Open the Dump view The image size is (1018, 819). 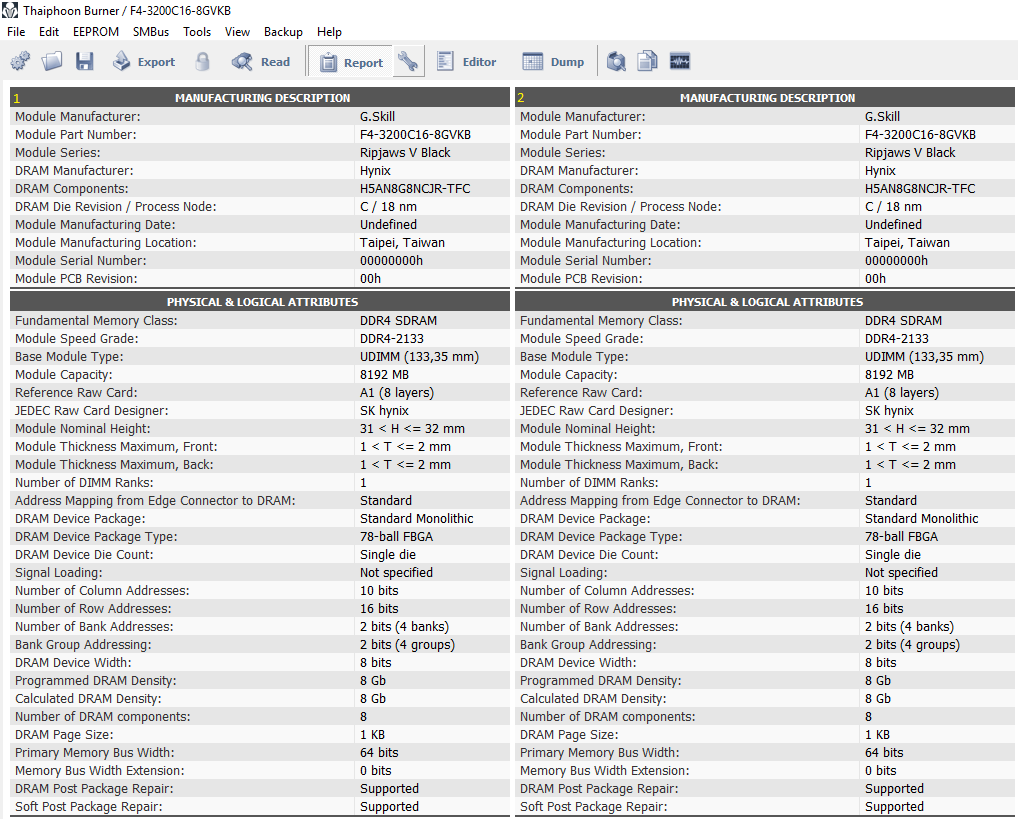click(553, 62)
